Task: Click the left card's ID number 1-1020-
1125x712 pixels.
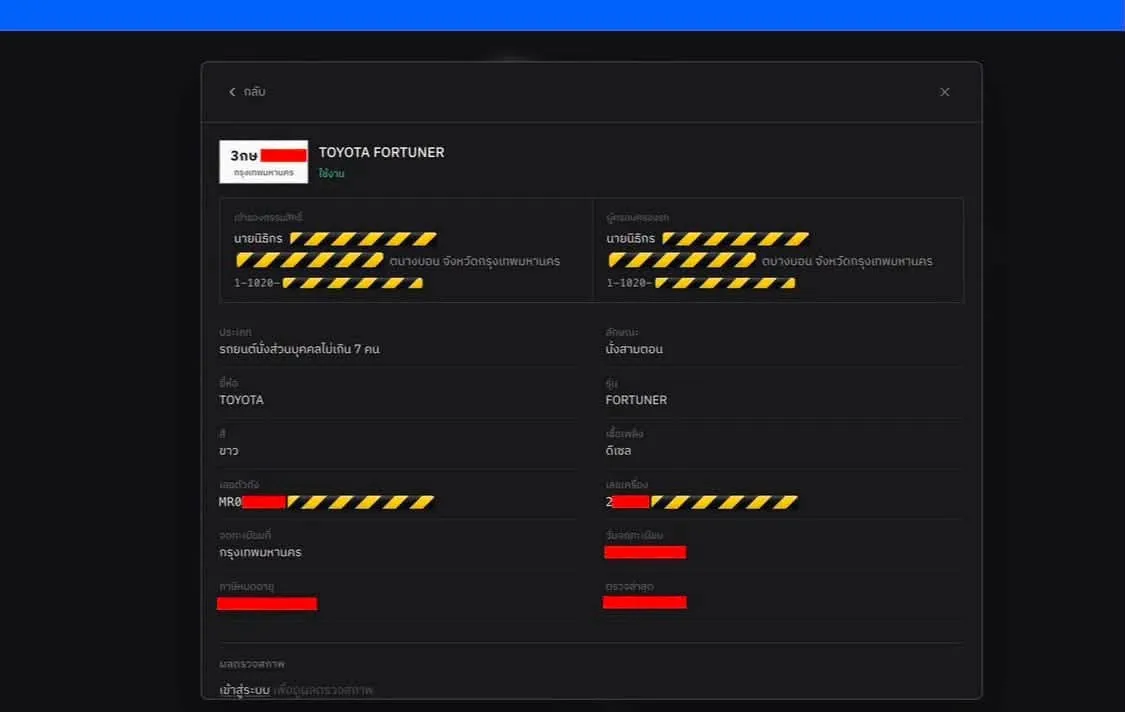Action: coord(329,283)
